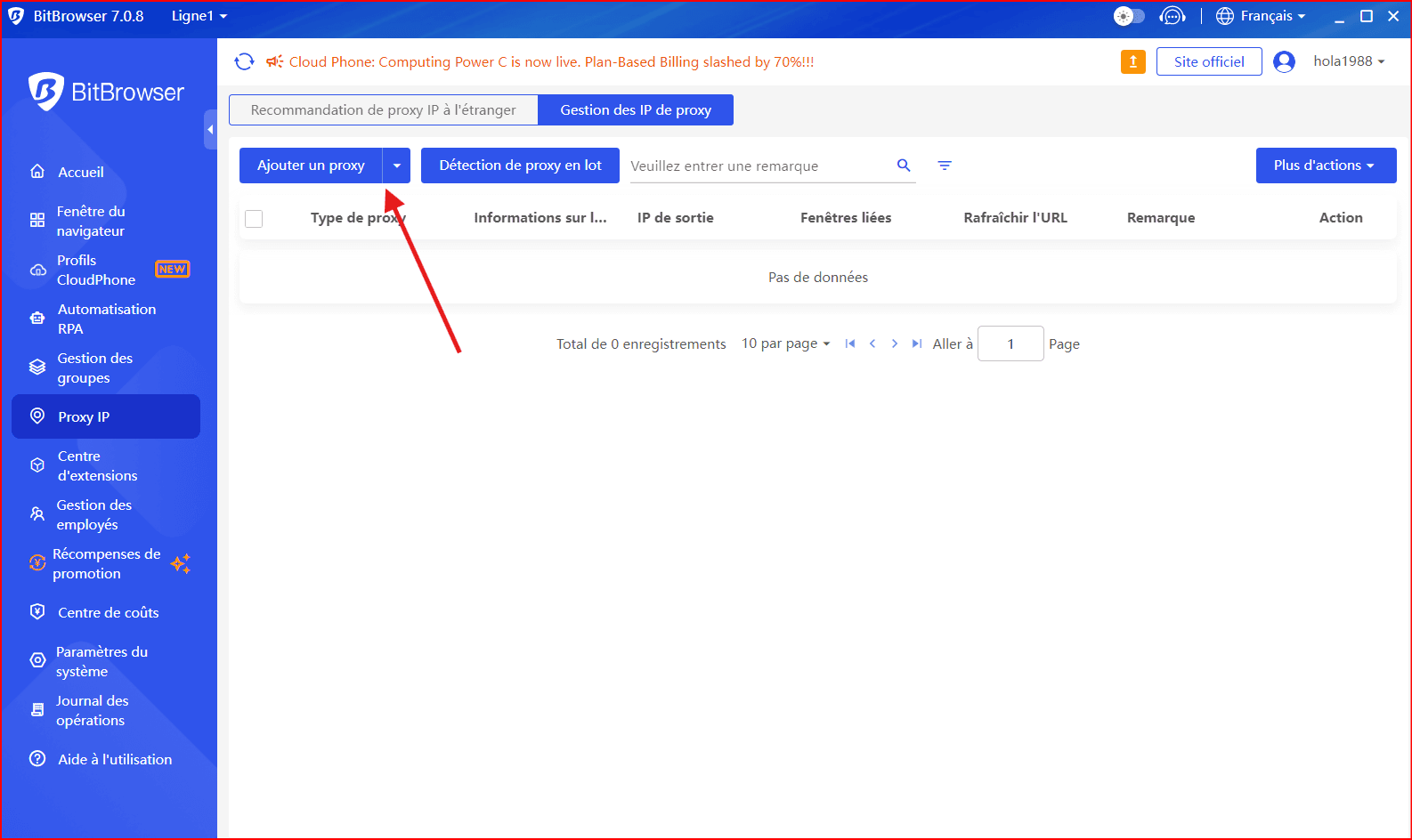Check the select-all checkbox in table header
The image size is (1412, 840).
pyautogui.click(x=254, y=218)
